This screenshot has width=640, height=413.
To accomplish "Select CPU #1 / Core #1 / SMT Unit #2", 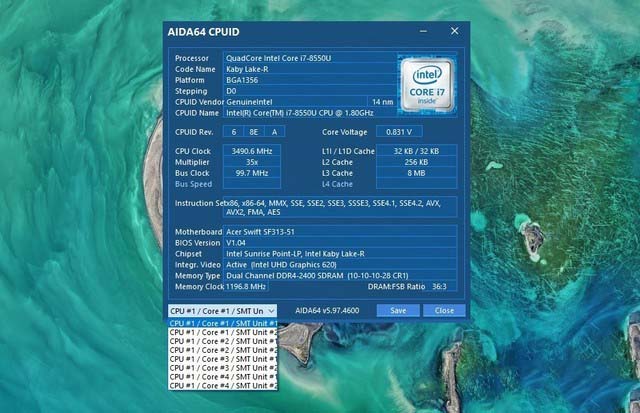I will point(223,332).
